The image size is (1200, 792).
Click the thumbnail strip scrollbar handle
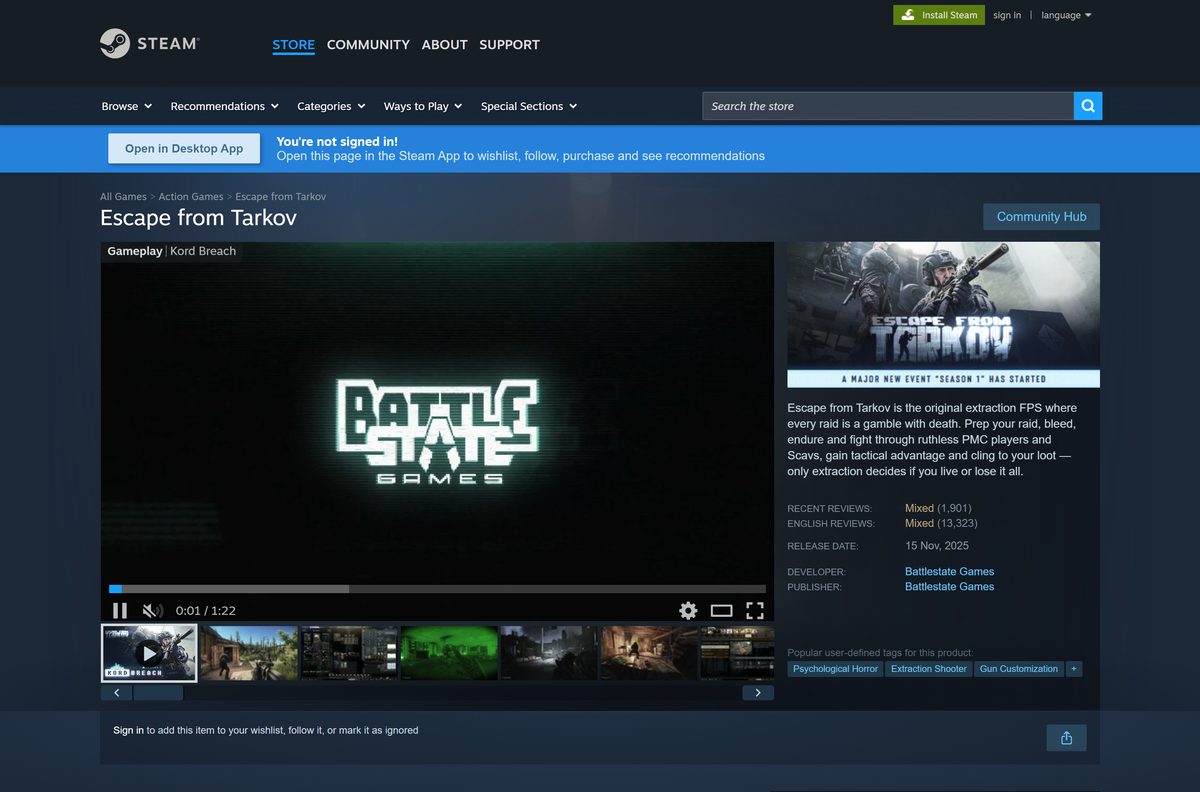pyautogui.click(x=158, y=692)
